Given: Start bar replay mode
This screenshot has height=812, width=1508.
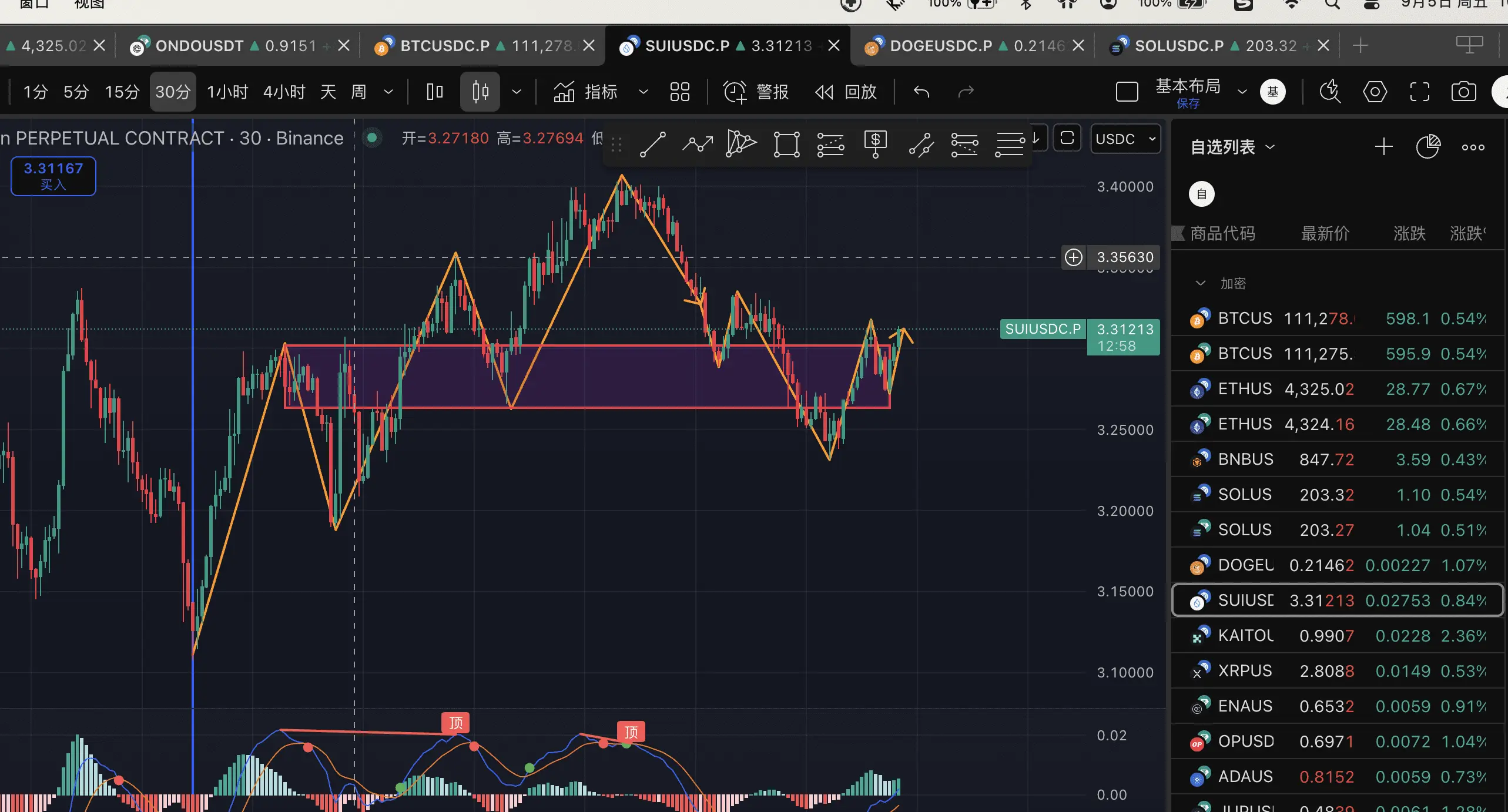Looking at the screenshot, I should coord(846,92).
